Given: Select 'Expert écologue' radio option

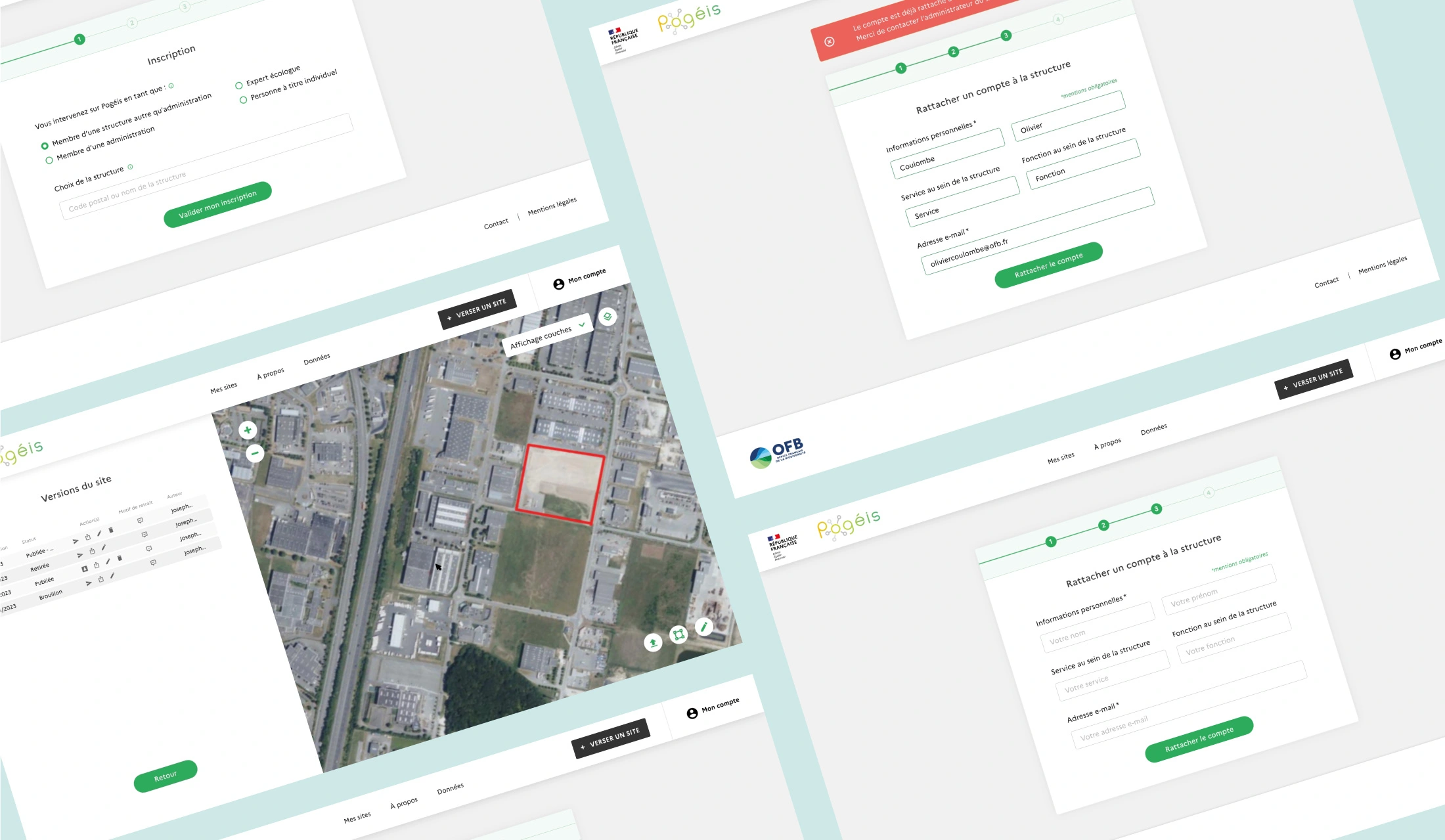Looking at the screenshot, I should [x=239, y=85].
